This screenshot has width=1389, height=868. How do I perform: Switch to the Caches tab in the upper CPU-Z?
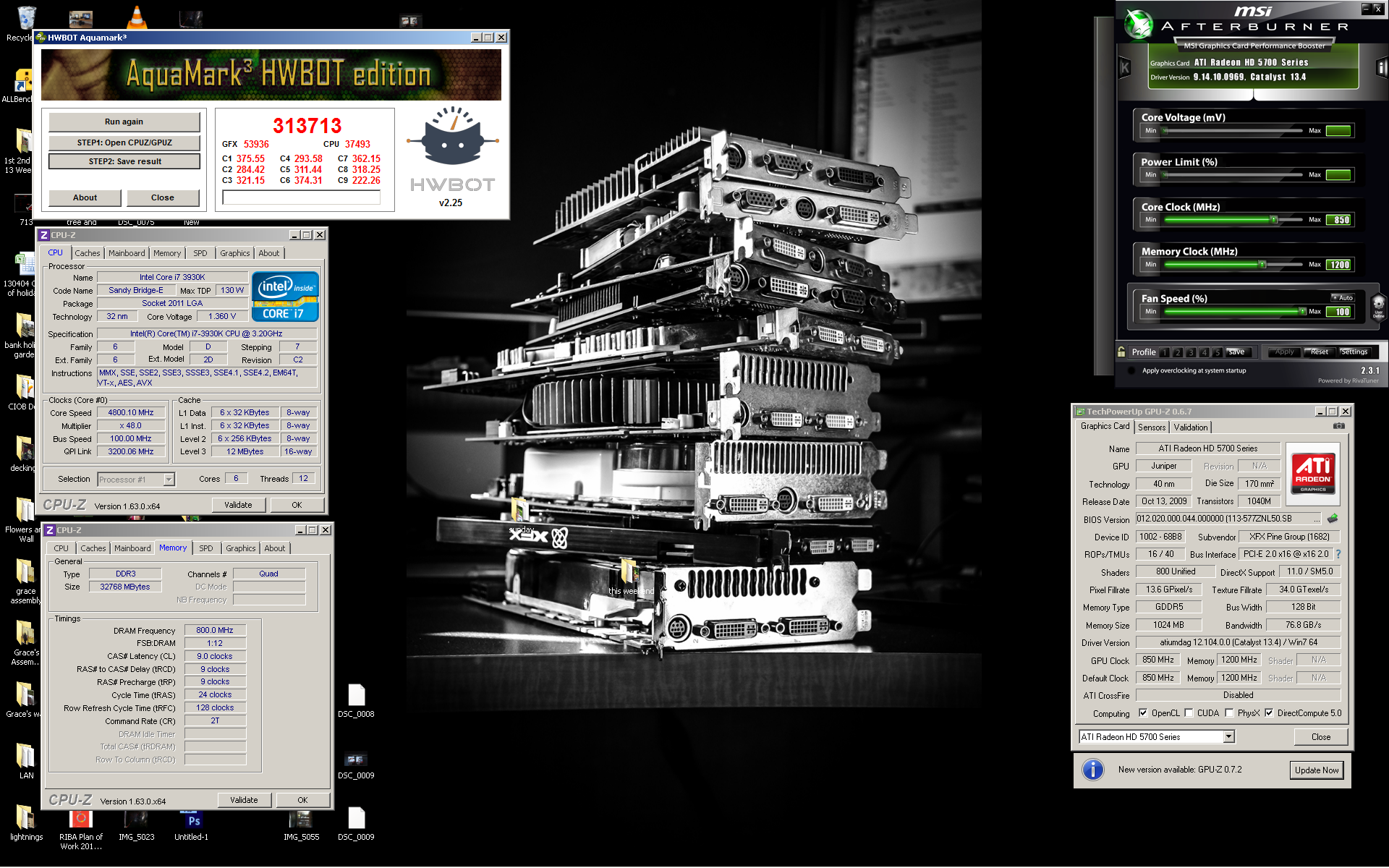click(88, 253)
